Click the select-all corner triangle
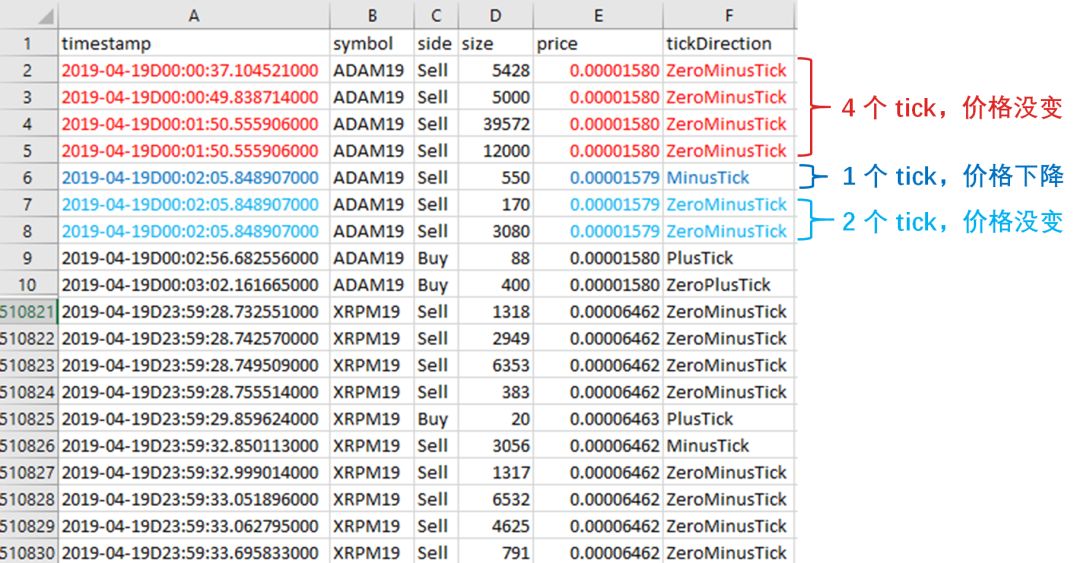1080x563 pixels. (x=45, y=16)
